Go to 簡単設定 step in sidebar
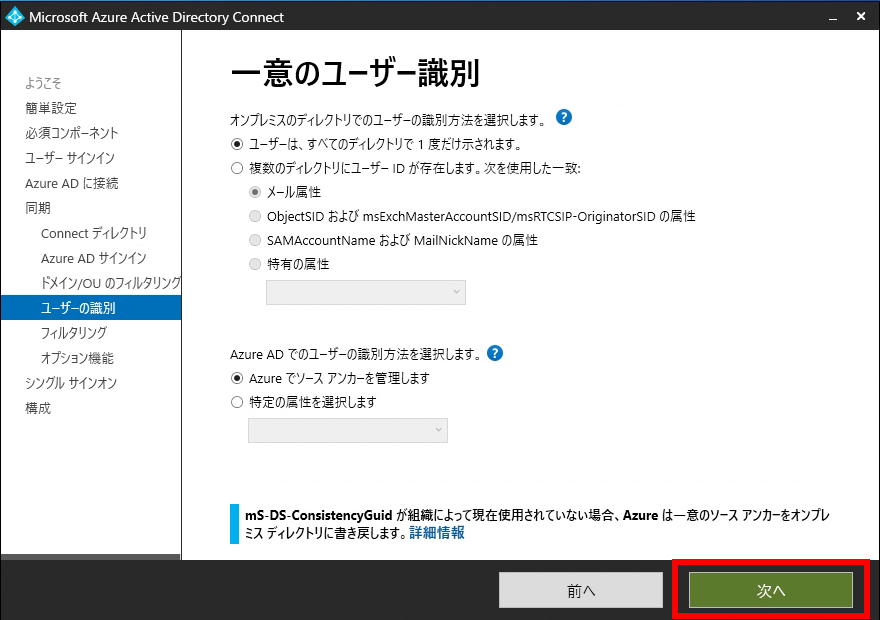880x620 pixels. point(51,108)
